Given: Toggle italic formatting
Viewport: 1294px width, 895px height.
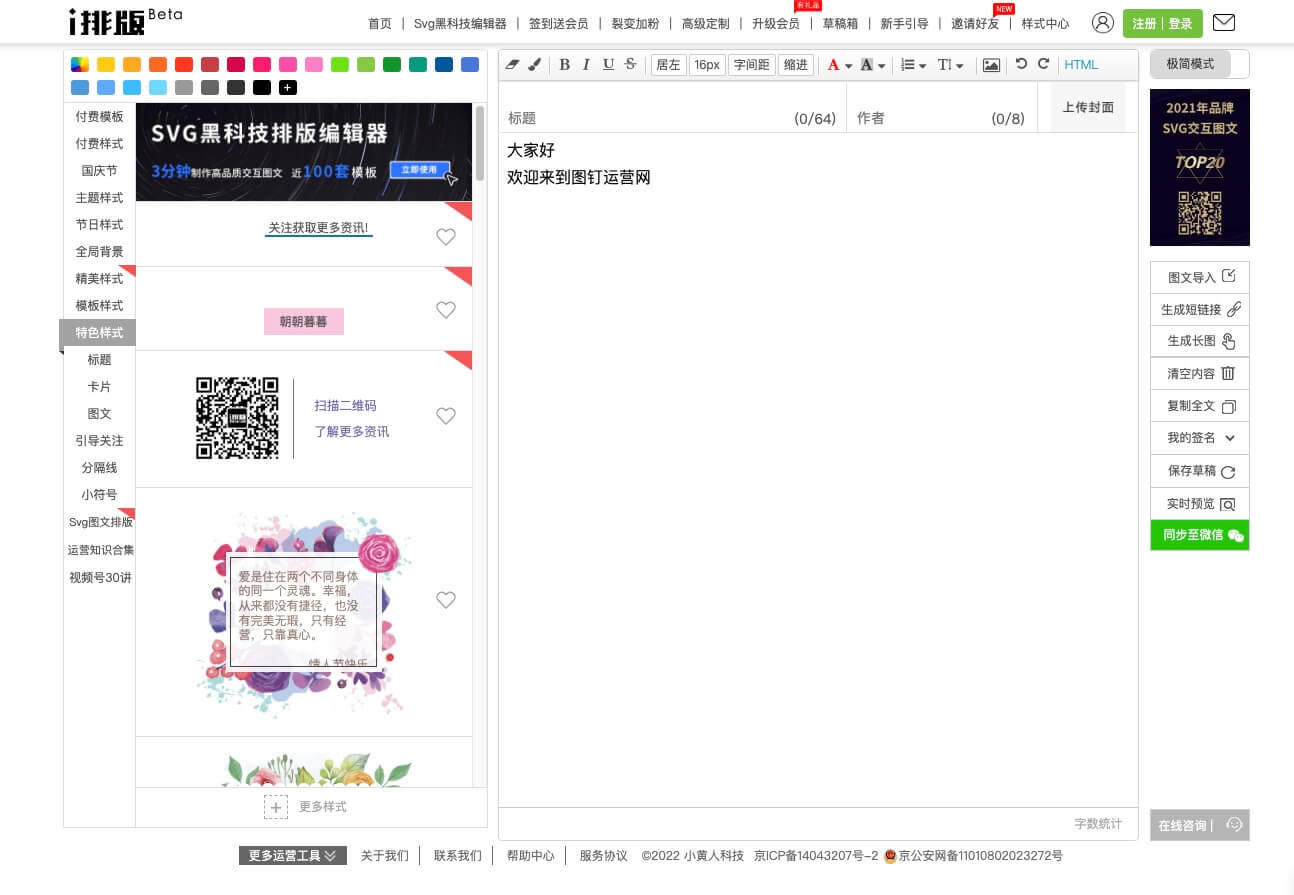Looking at the screenshot, I should pos(586,65).
